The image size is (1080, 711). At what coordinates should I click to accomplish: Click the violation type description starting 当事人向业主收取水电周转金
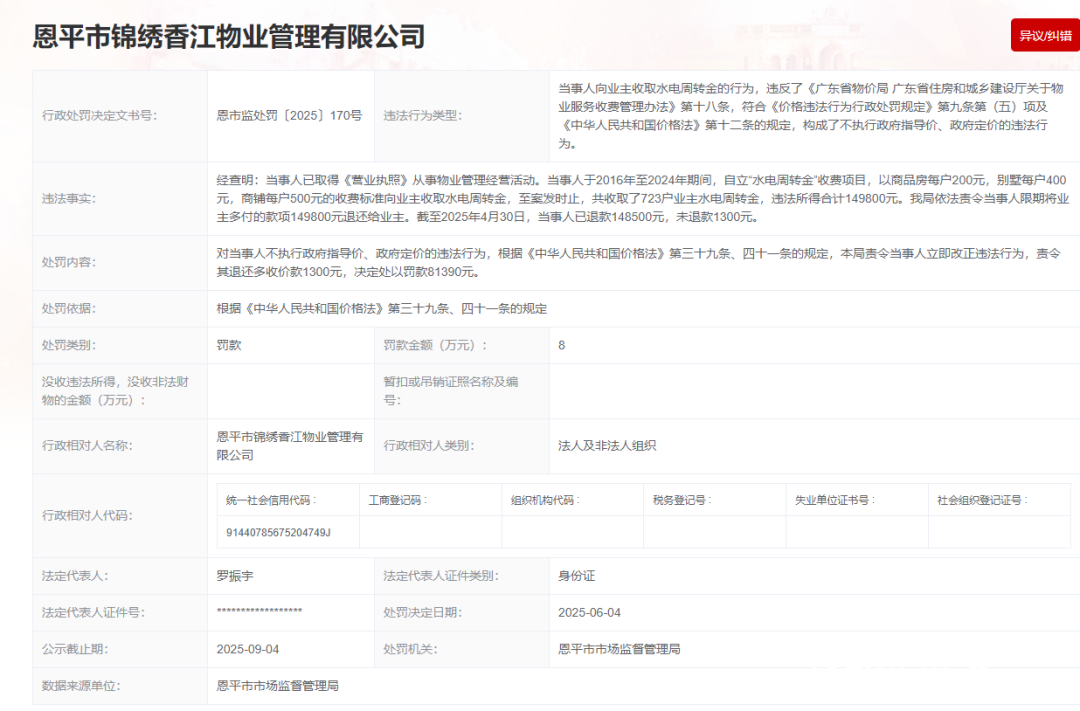[x=811, y=116]
